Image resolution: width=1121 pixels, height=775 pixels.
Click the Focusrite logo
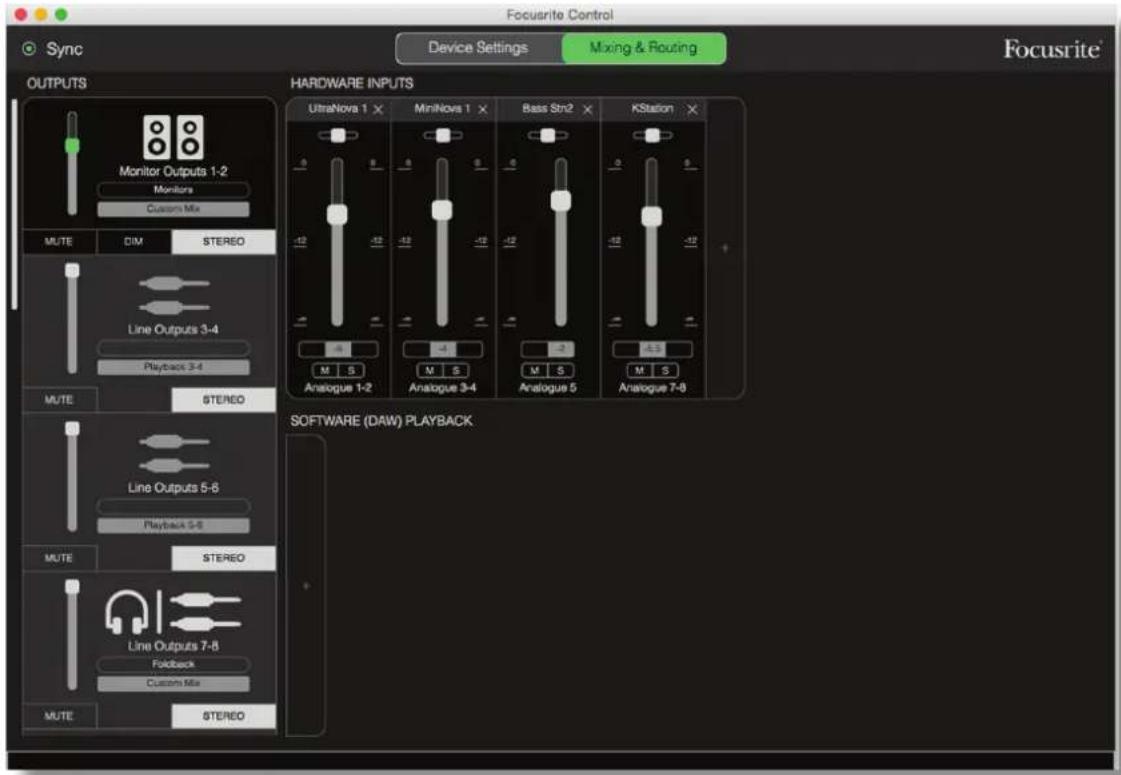click(1052, 49)
